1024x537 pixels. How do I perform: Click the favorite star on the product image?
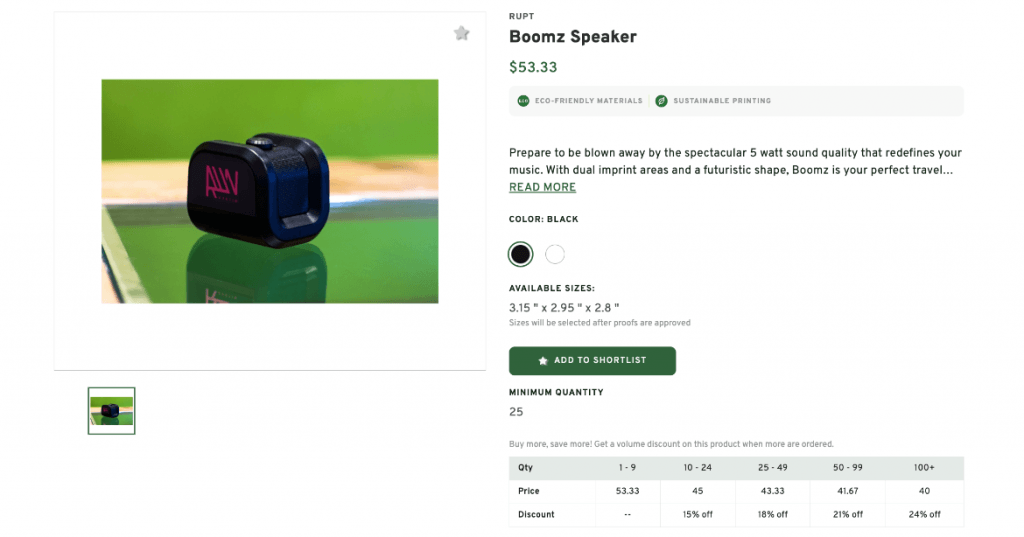click(461, 33)
